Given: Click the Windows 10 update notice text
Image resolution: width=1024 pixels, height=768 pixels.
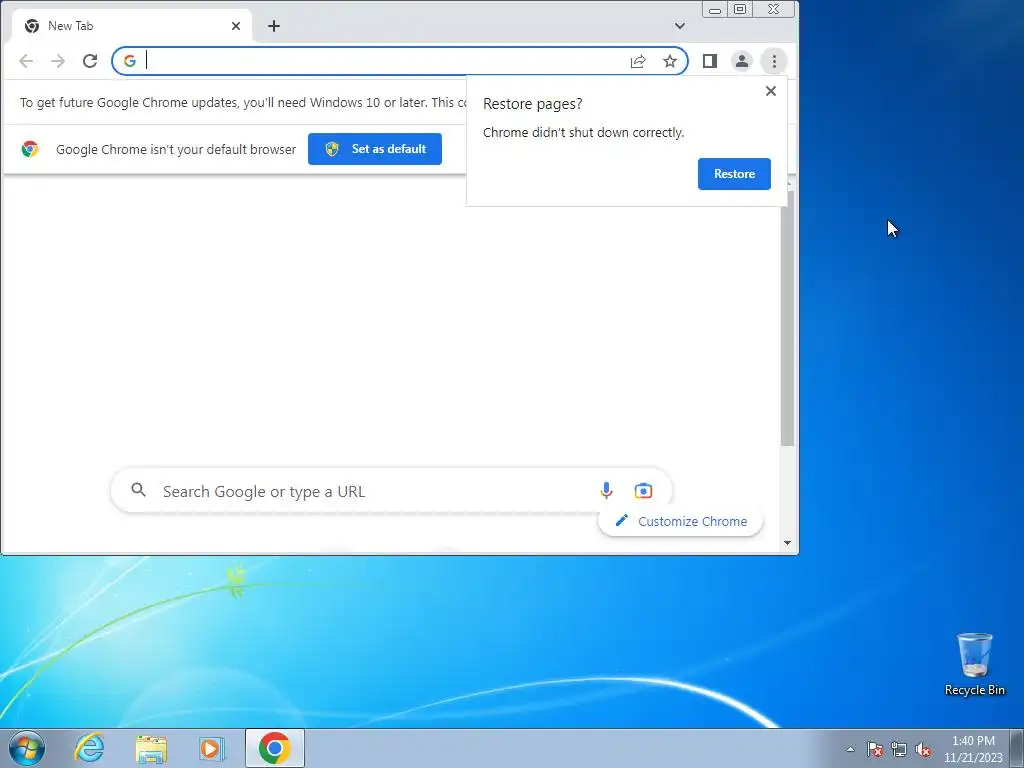Looking at the screenshot, I should (243, 103).
